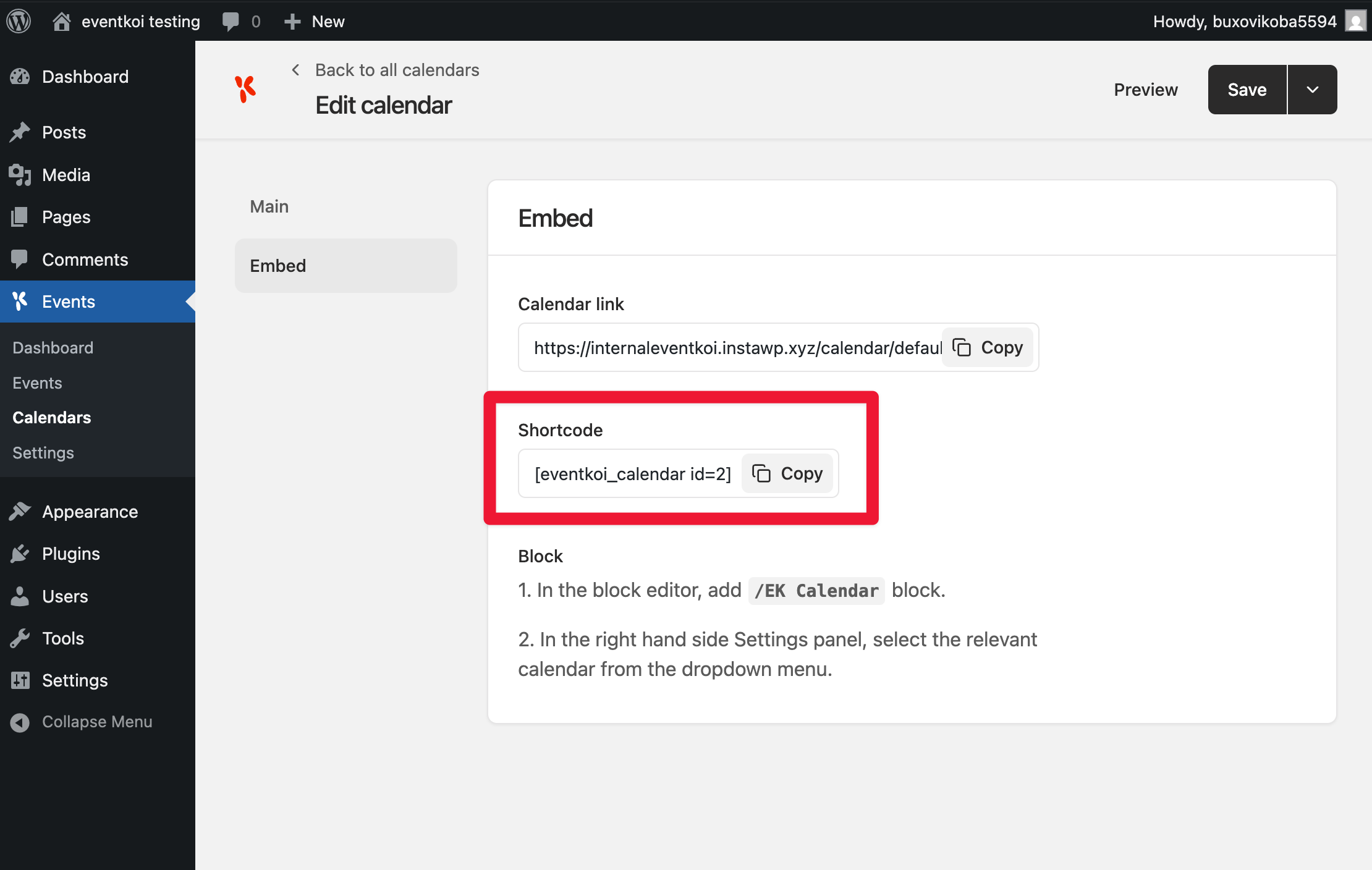
Task: Copy the calendar link
Action: point(987,347)
